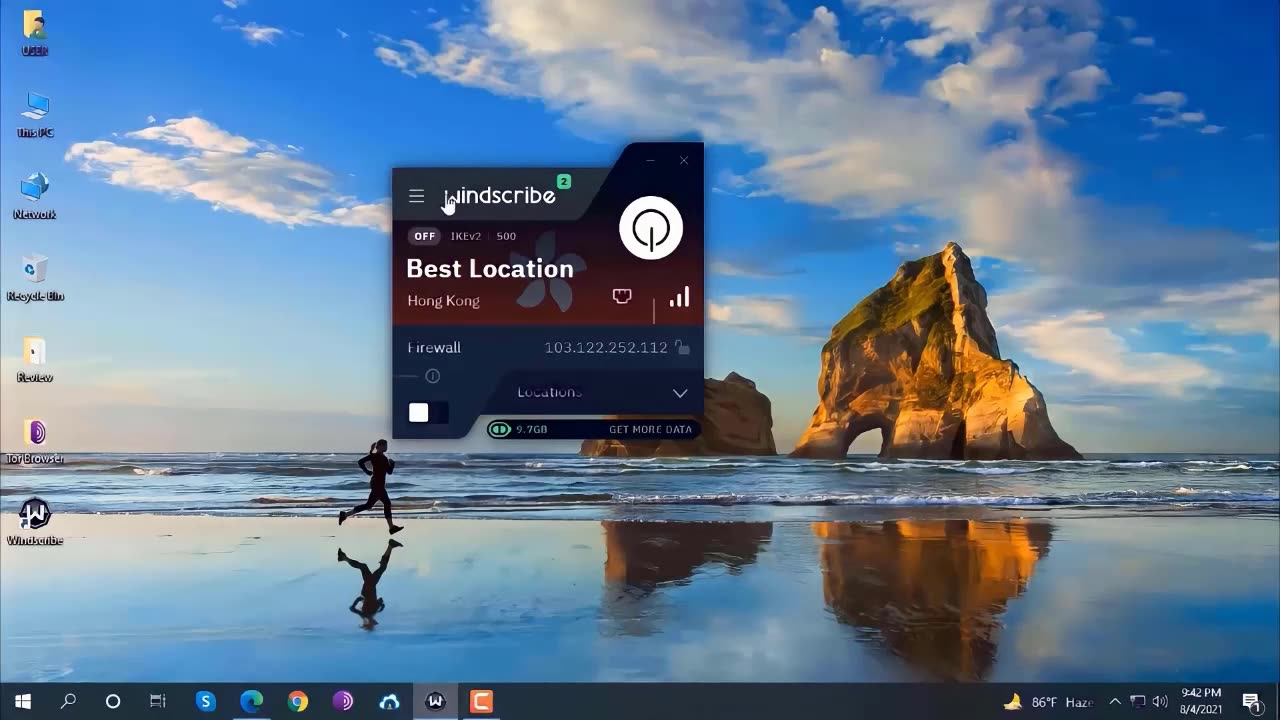Open Tor Browser from the taskbar

click(x=343, y=701)
